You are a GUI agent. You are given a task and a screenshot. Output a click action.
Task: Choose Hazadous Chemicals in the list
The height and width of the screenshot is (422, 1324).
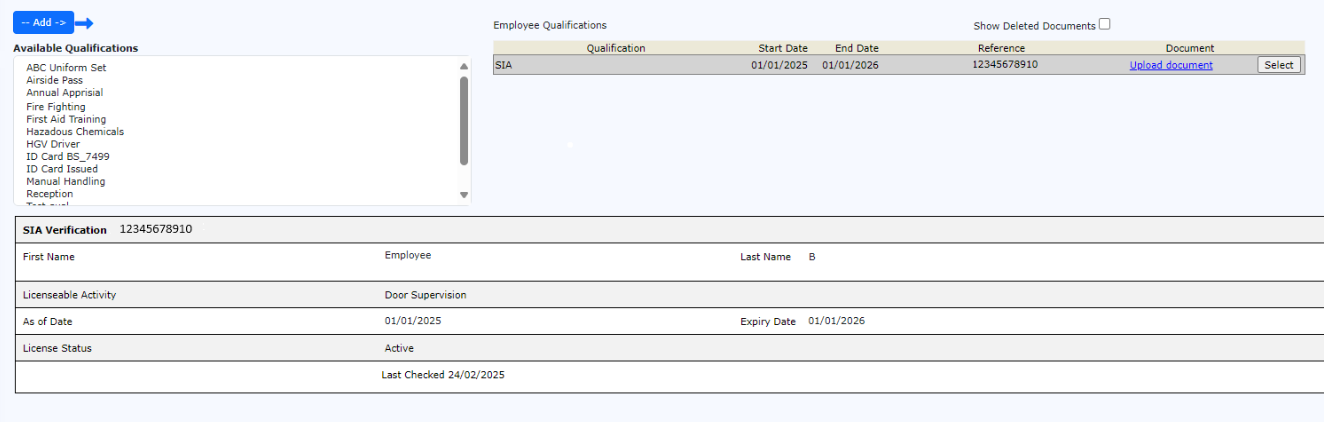pos(75,132)
